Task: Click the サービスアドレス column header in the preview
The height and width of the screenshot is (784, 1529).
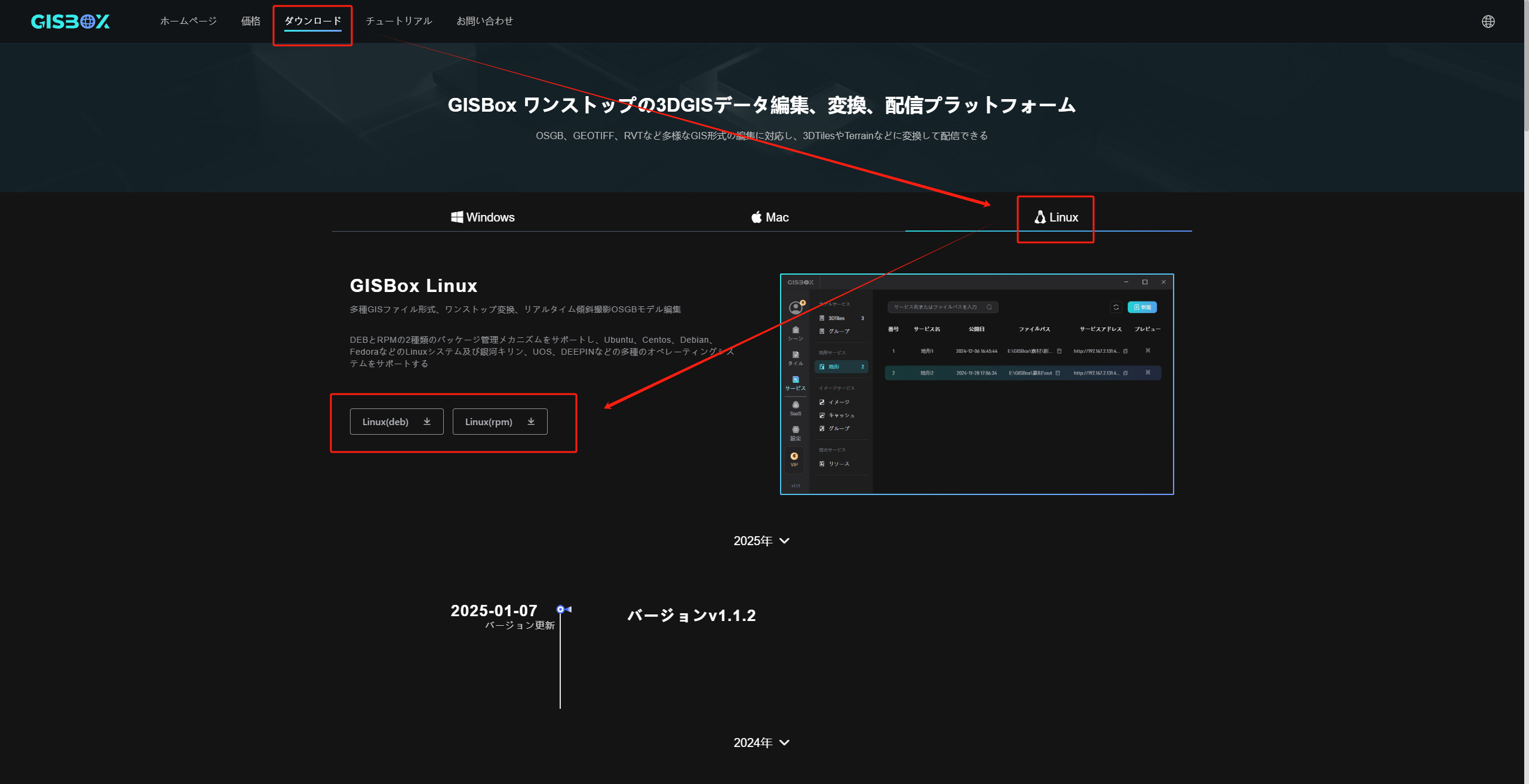Action: (1101, 329)
